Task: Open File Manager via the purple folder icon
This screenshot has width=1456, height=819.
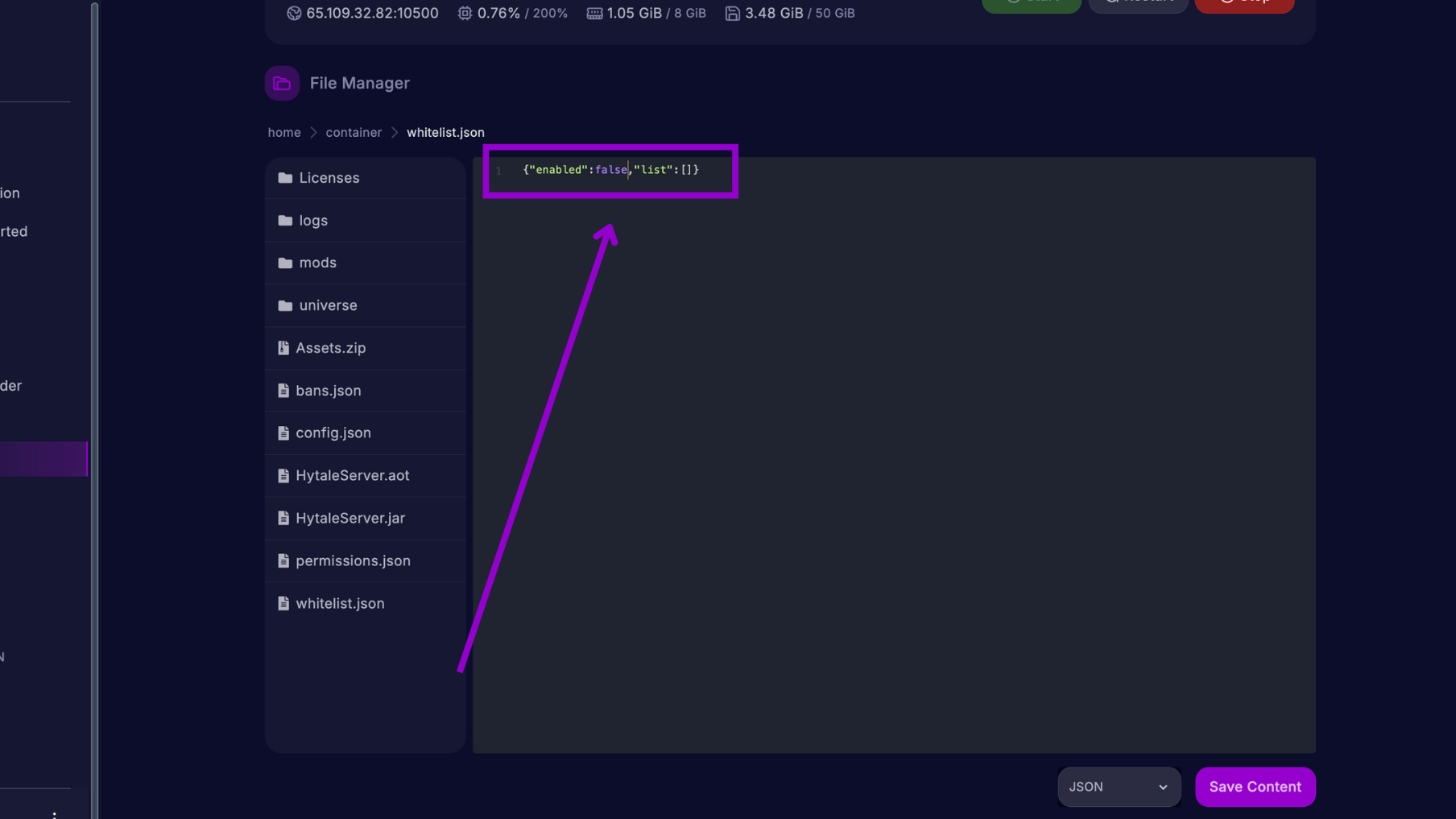Action: 281,82
